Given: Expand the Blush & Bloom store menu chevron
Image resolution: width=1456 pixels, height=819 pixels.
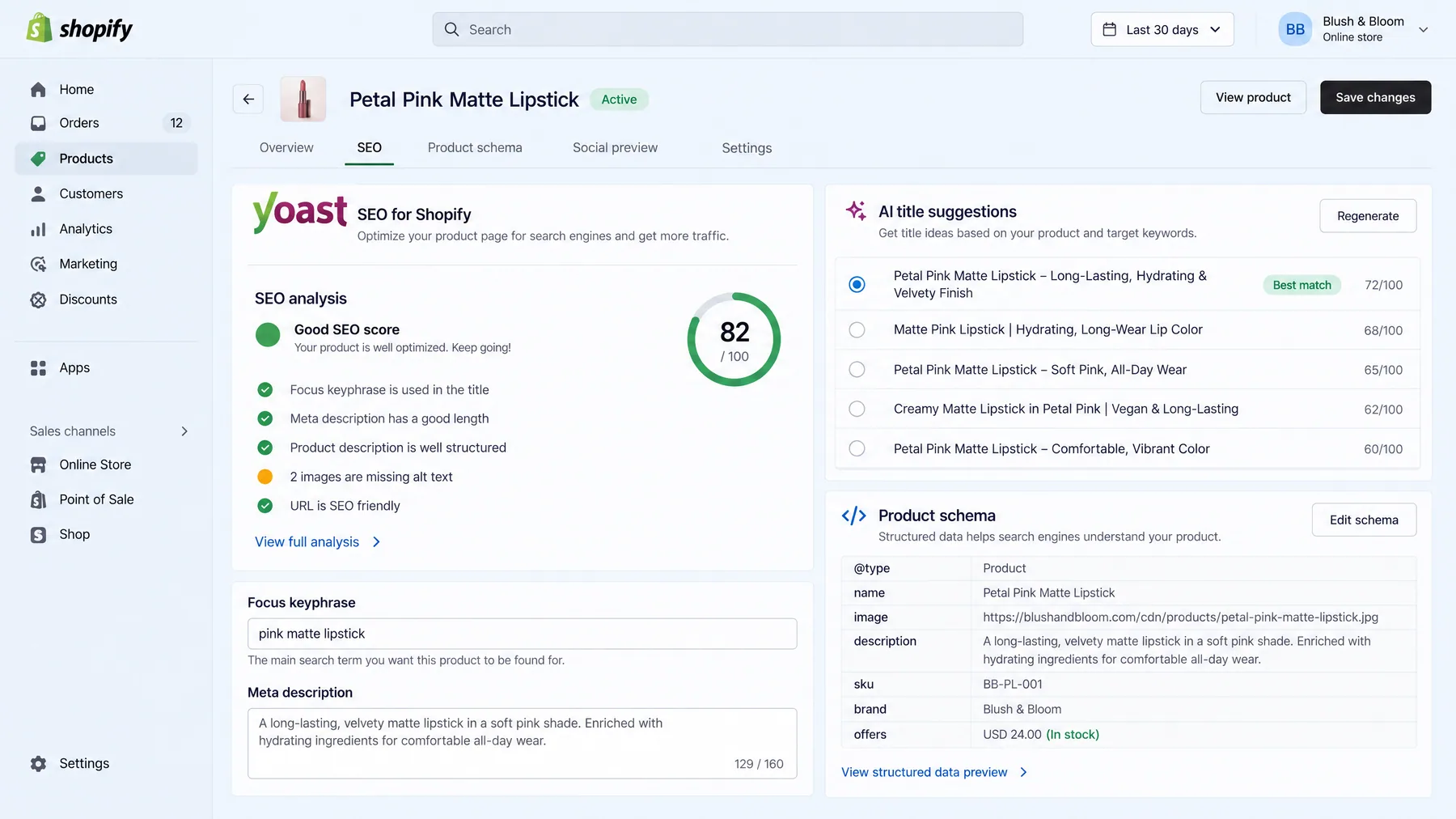Looking at the screenshot, I should pyautogui.click(x=1423, y=30).
